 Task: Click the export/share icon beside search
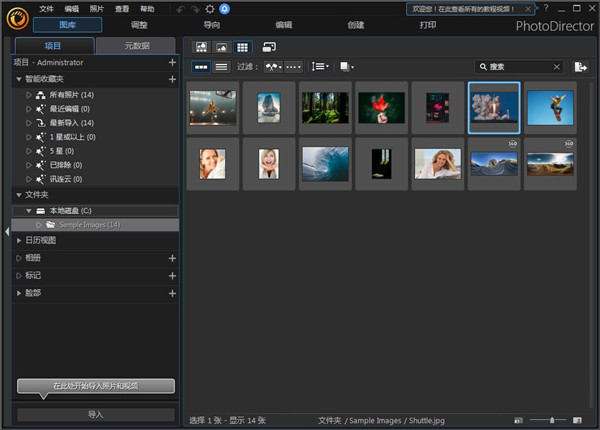coord(581,67)
